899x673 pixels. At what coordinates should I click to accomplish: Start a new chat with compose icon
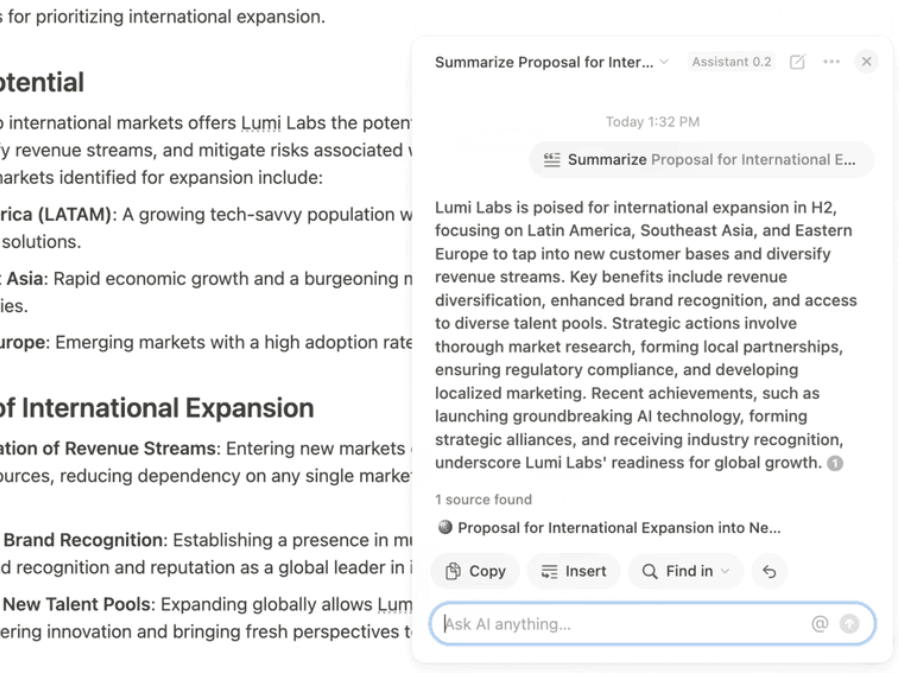797,62
